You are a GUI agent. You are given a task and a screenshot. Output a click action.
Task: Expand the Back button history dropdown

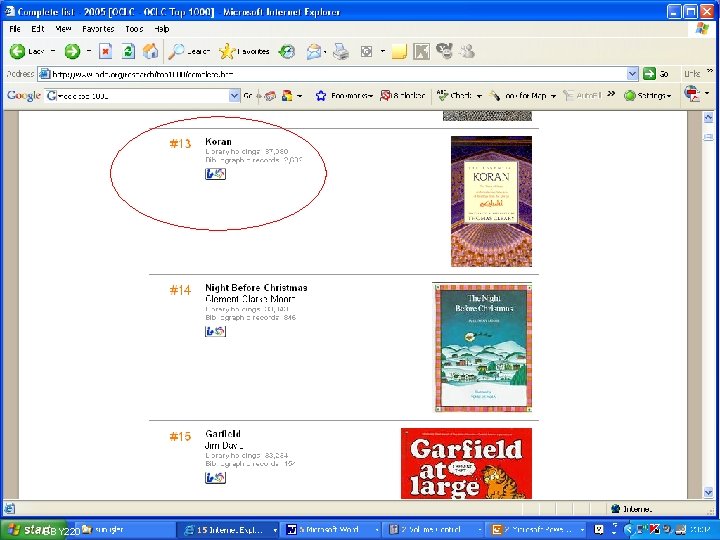pyautogui.click(x=53, y=51)
